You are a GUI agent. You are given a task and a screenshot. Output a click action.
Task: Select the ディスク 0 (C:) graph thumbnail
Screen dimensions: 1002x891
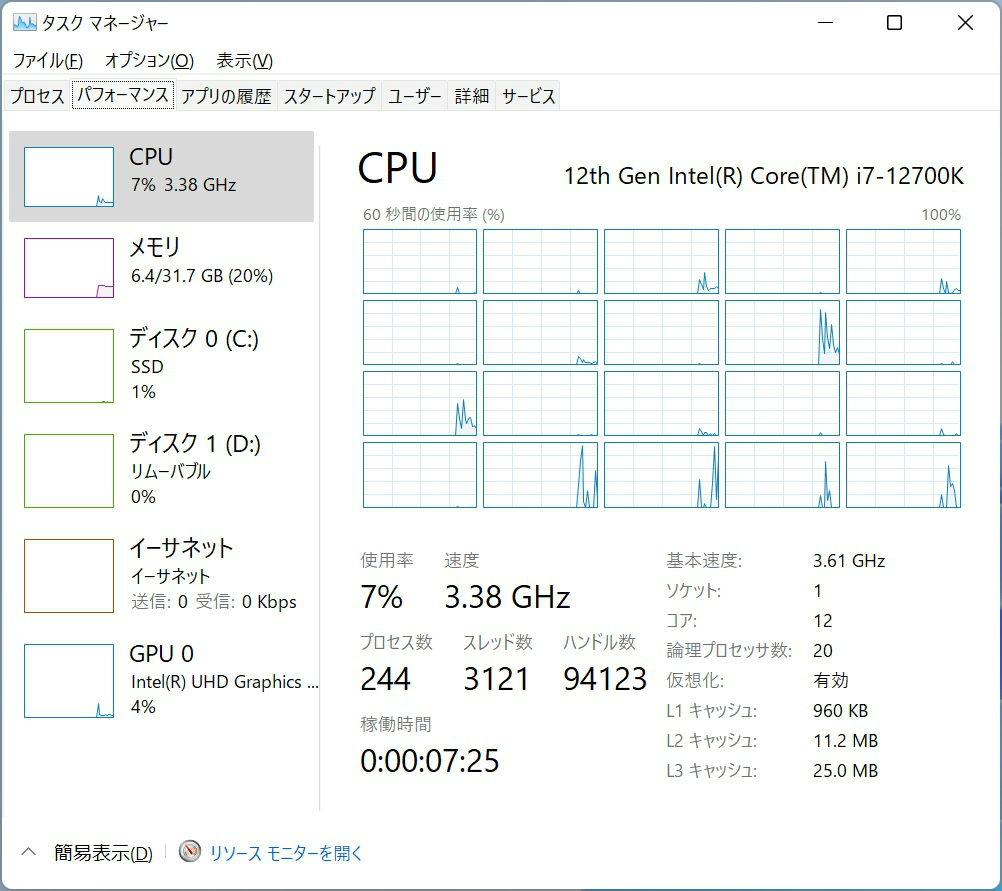point(69,366)
